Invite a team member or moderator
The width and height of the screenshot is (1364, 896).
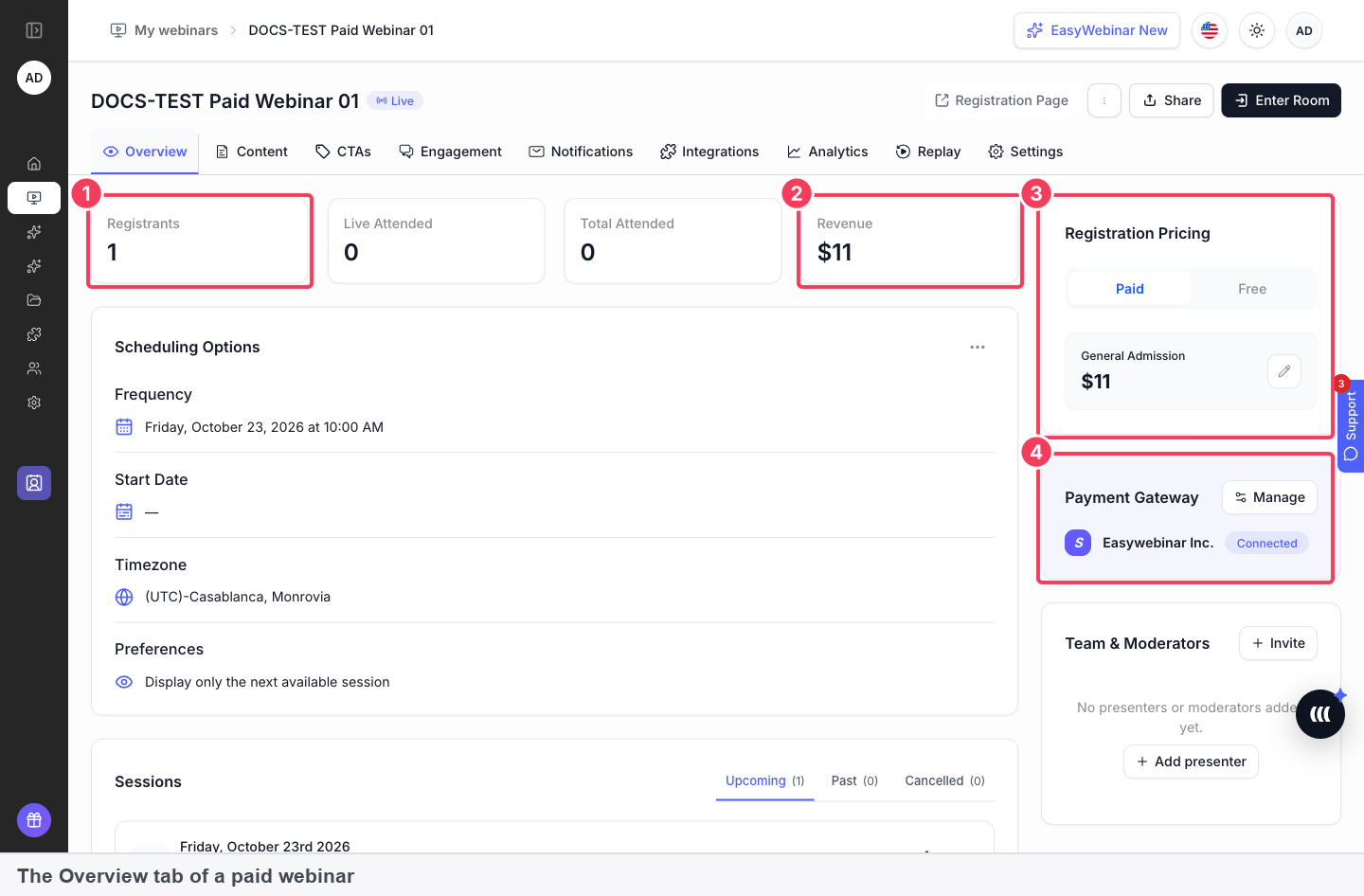[x=1278, y=643]
